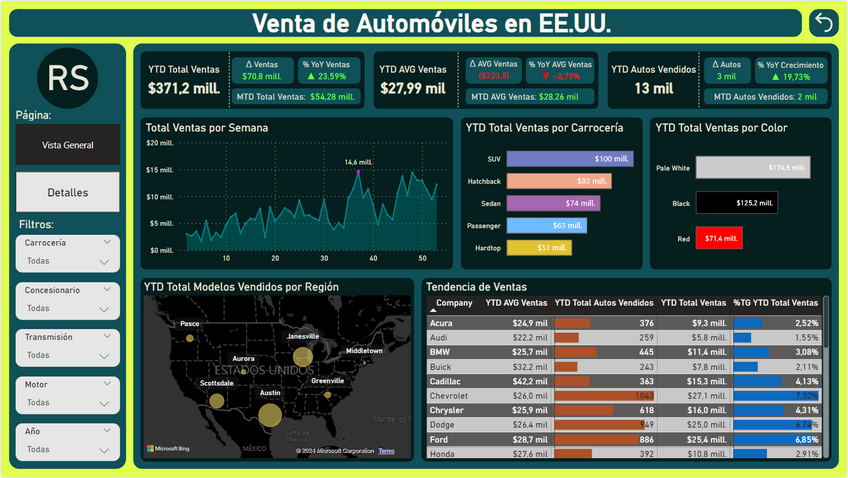
Task: Open the Carrocería Todas dropdown
Action: (68, 261)
